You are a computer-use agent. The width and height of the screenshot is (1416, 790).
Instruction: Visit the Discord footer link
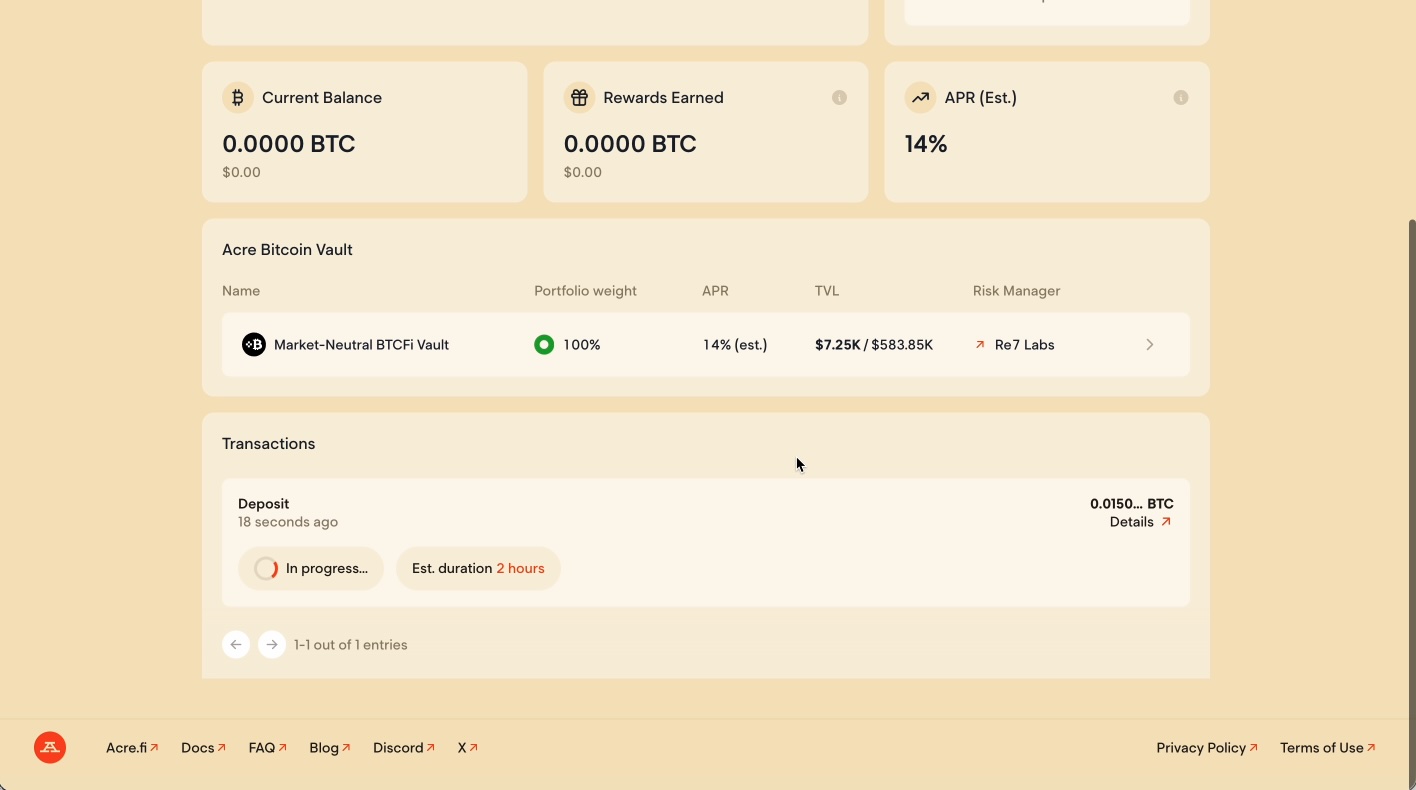403,748
